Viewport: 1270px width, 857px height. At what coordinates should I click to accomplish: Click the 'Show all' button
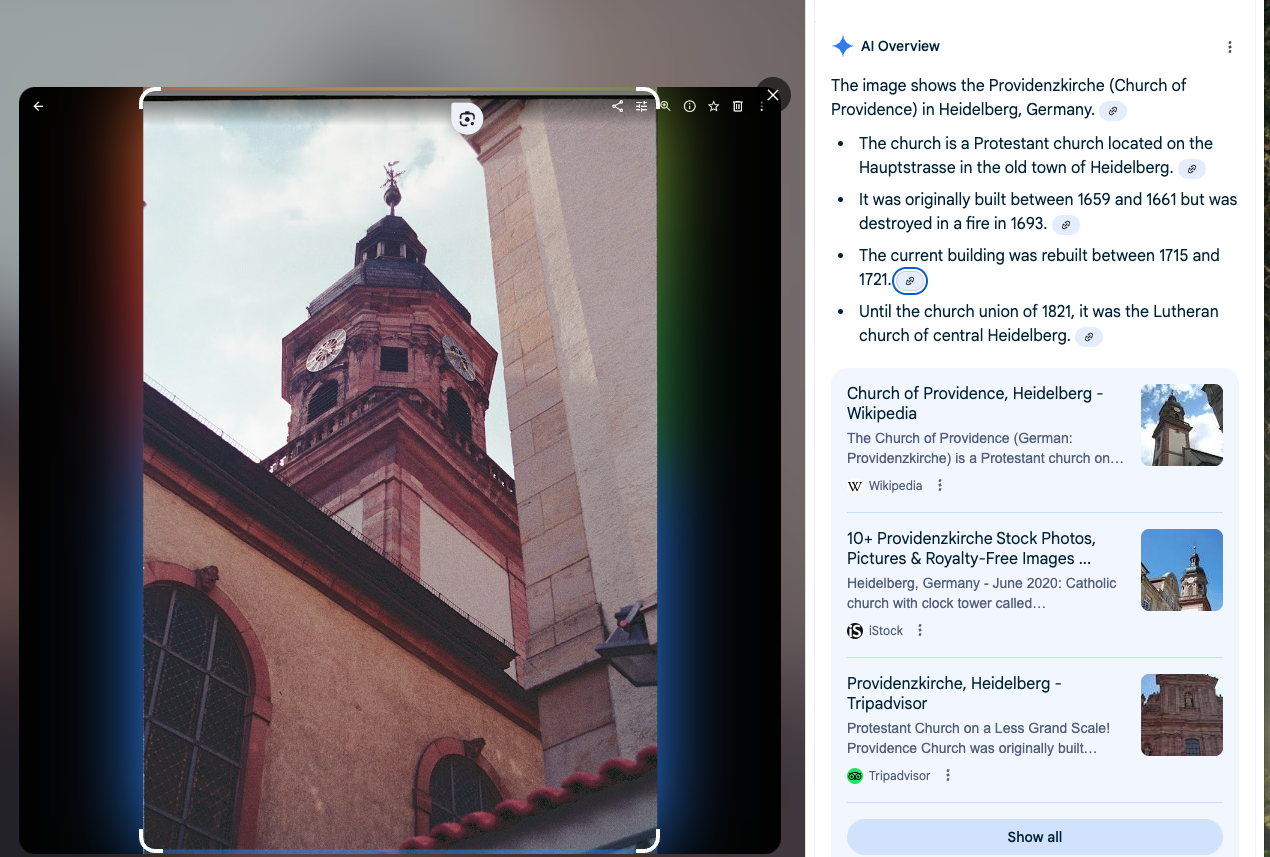coord(1035,837)
